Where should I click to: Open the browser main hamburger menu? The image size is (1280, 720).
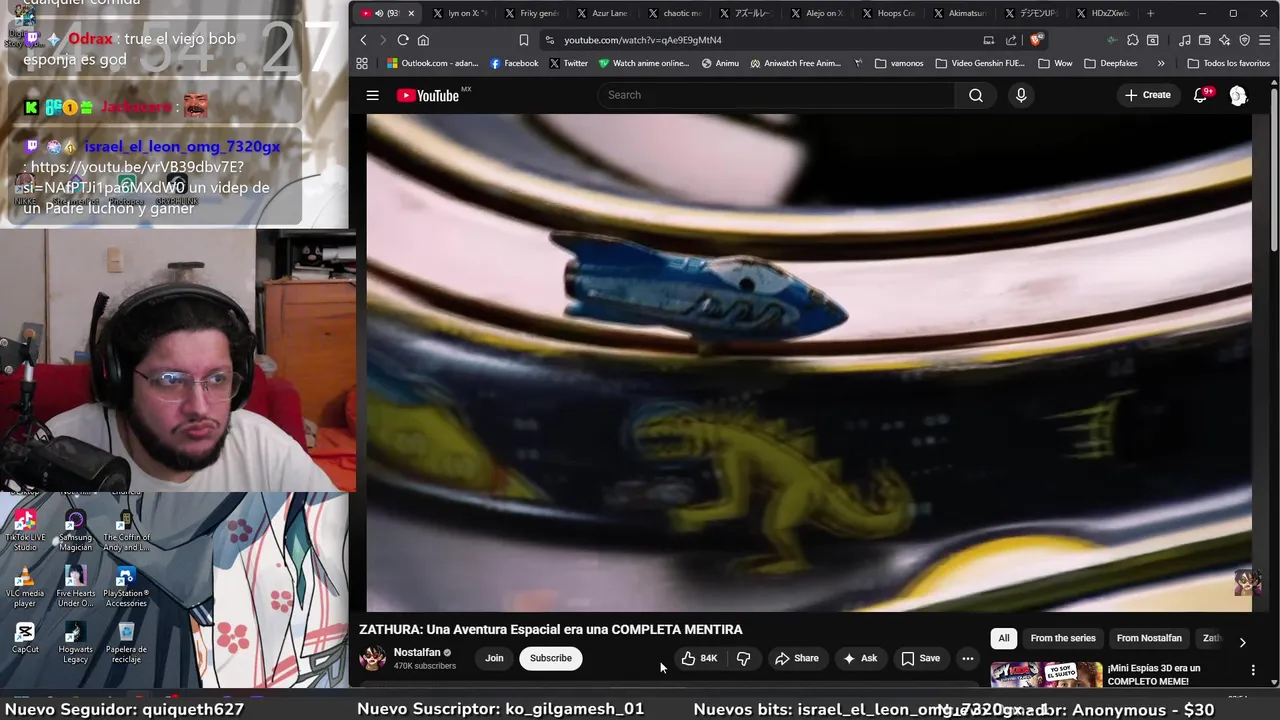pos(1264,40)
